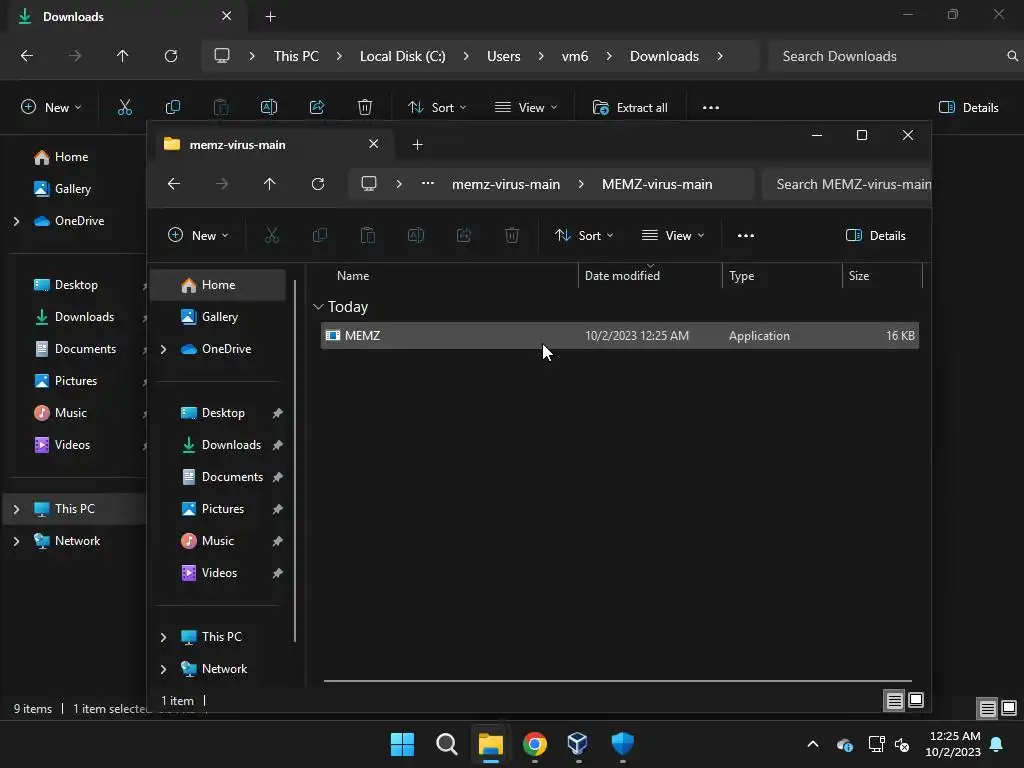This screenshot has height=768, width=1024.
Task: Open Windows Start menu
Action: pyautogui.click(x=402, y=744)
